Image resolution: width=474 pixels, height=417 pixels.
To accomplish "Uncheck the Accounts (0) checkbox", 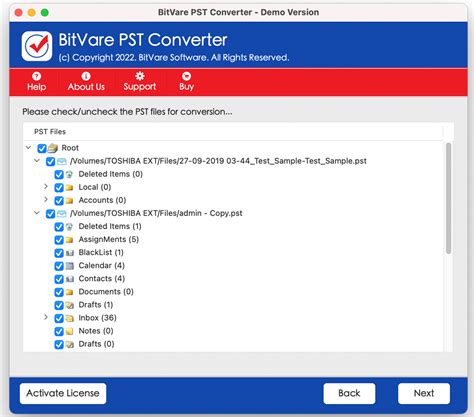I will pyautogui.click(x=59, y=201).
